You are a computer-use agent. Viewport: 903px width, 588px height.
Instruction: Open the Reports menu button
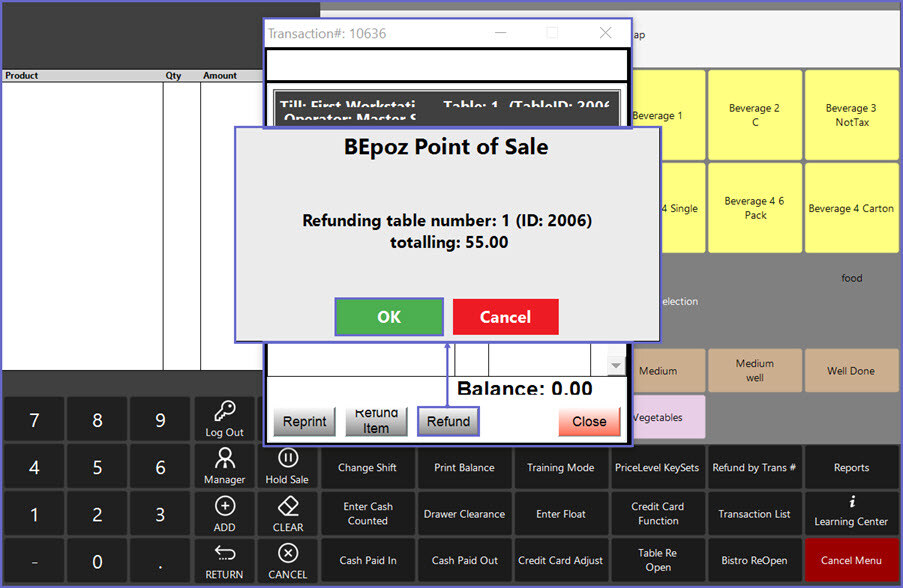pyautogui.click(x=850, y=467)
